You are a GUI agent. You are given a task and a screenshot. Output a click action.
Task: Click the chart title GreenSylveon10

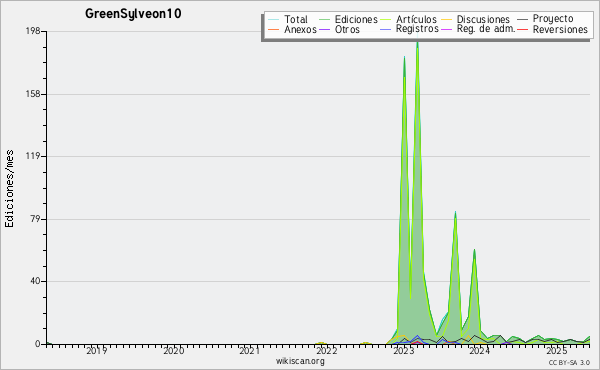[133, 14]
